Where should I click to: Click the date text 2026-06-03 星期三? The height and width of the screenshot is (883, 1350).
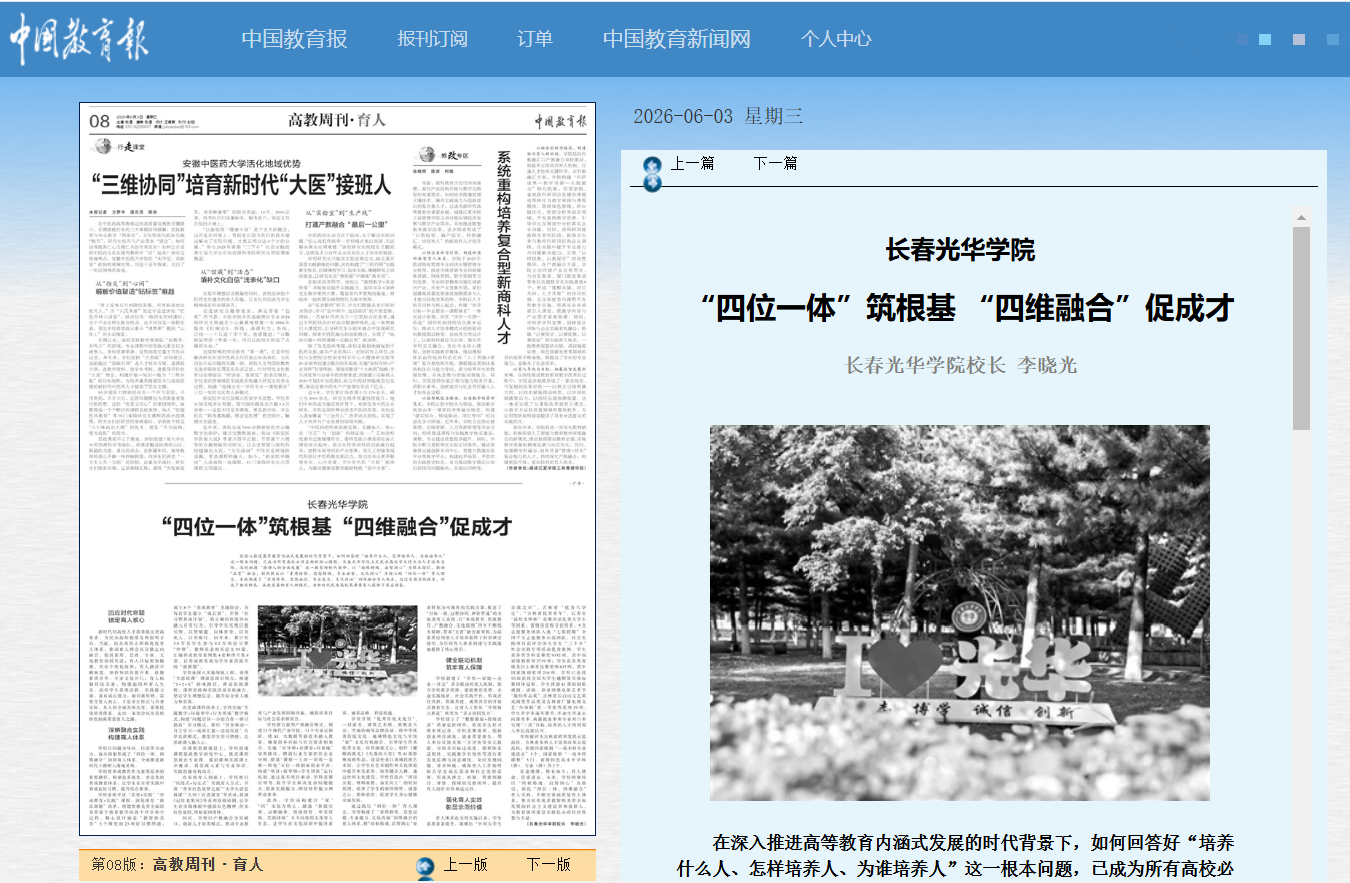pyautogui.click(x=718, y=116)
